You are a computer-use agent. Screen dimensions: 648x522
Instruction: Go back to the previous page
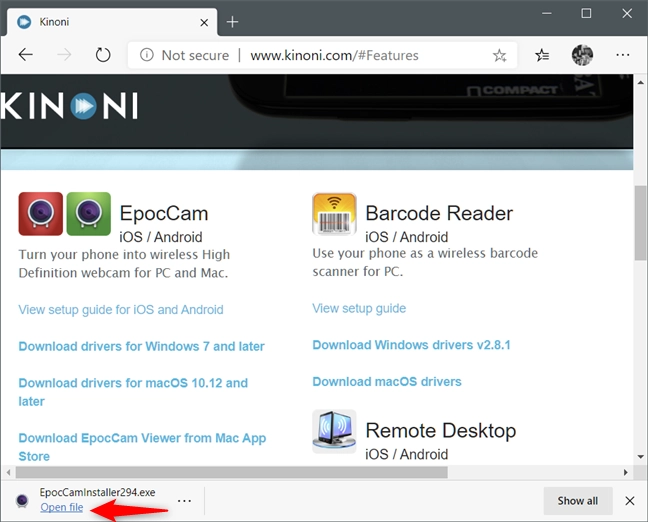click(26, 55)
